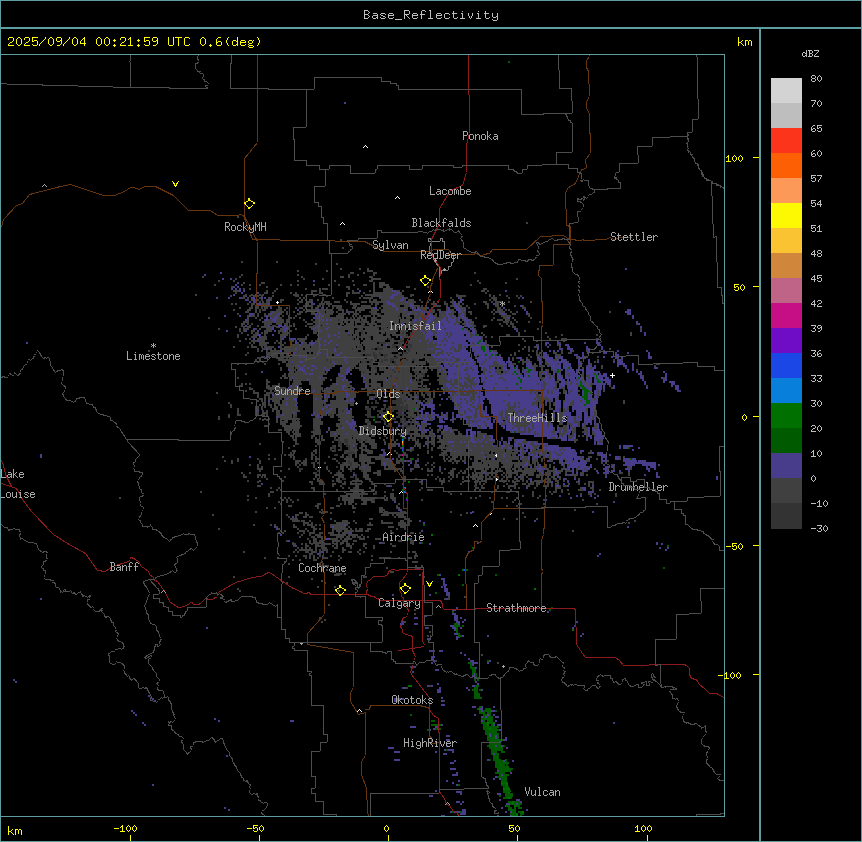Click the Lake Louise label
The width and height of the screenshot is (862, 842).
click(18, 484)
